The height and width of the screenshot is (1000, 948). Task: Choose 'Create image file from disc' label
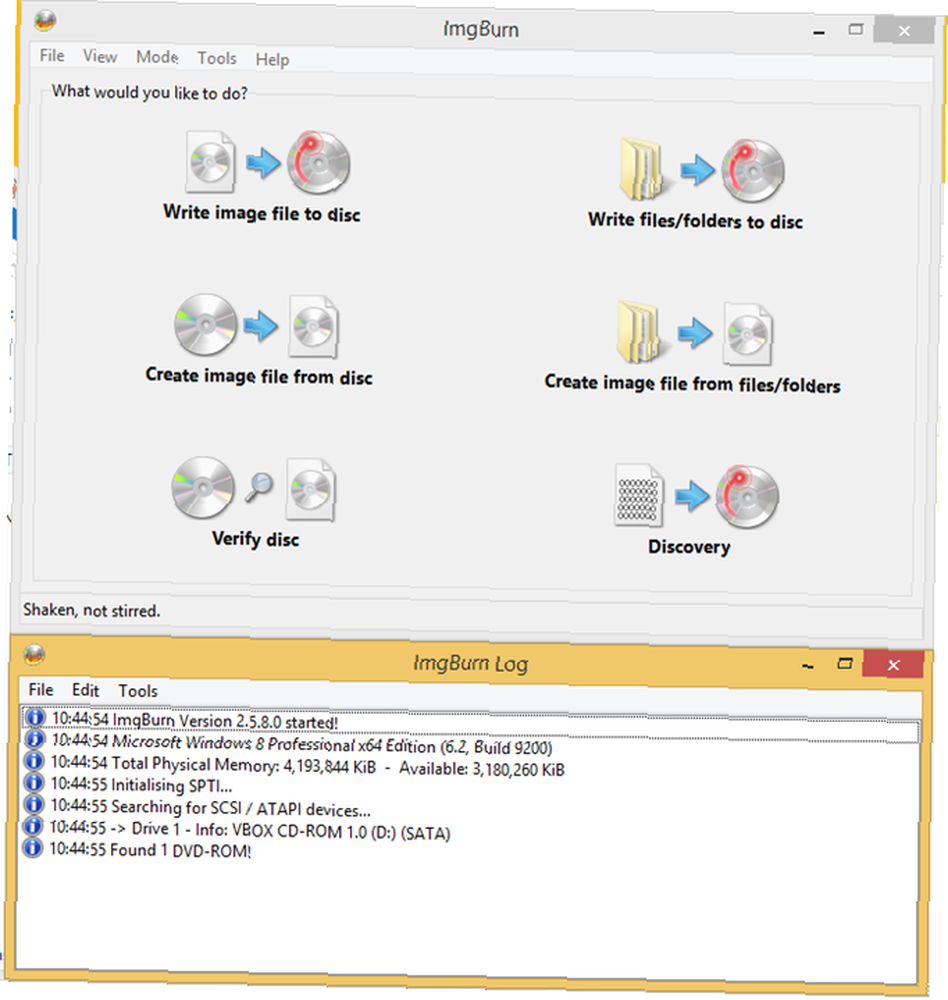pyautogui.click(x=258, y=376)
